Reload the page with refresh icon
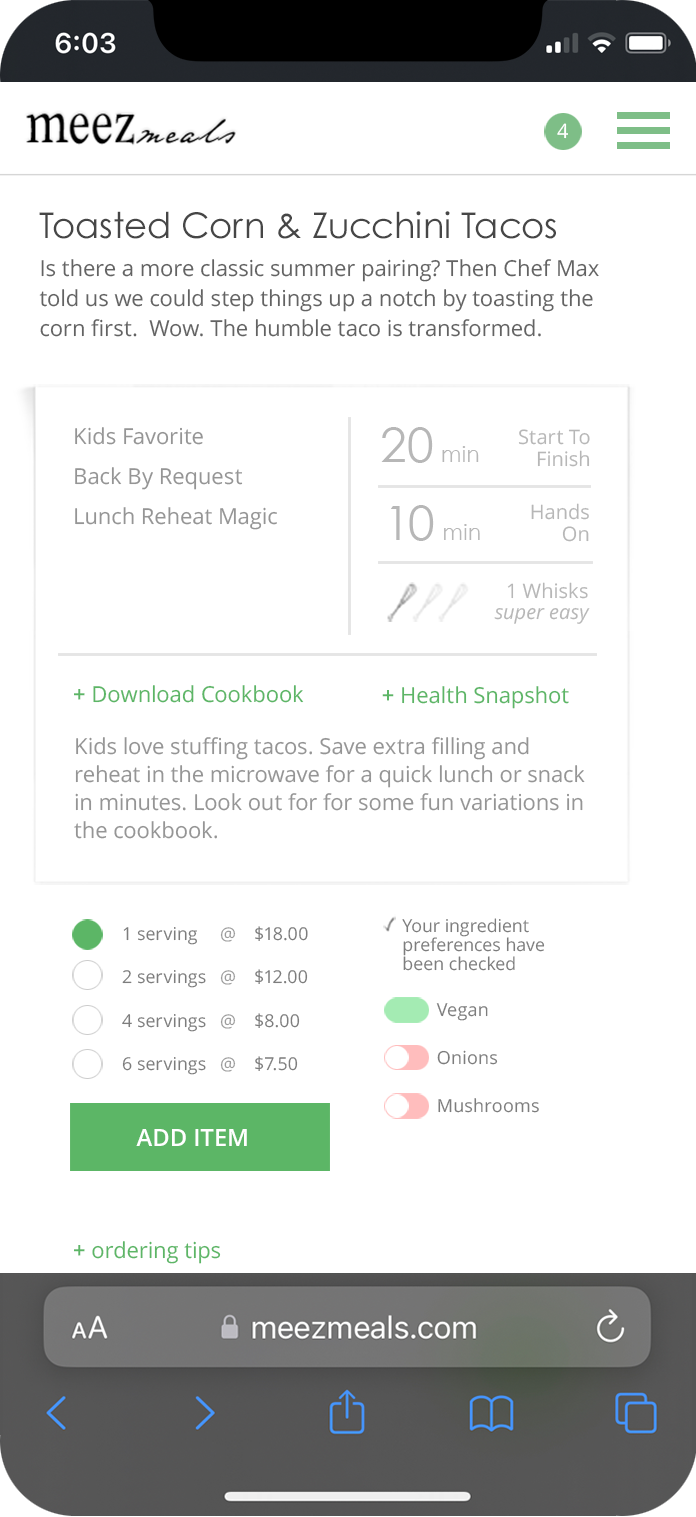Viewport: 696px width, 1517px height. click(x=609, y=1327)
